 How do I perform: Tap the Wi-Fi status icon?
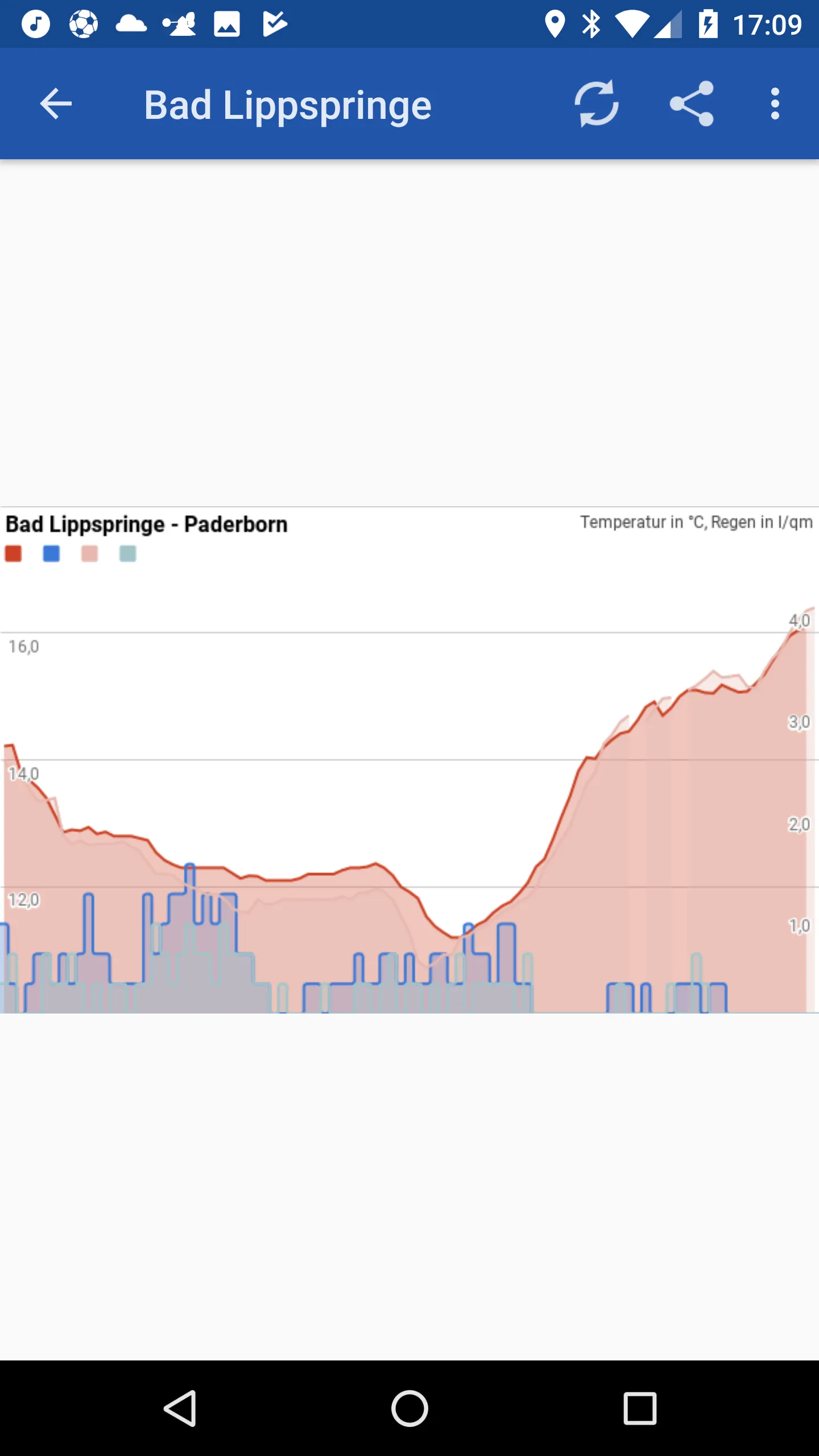[x=632, y=25]
